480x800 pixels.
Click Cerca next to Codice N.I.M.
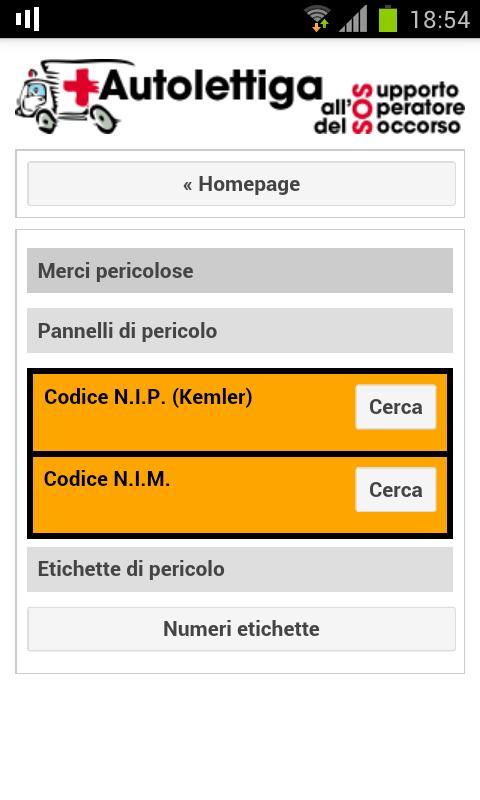point(396,490)
